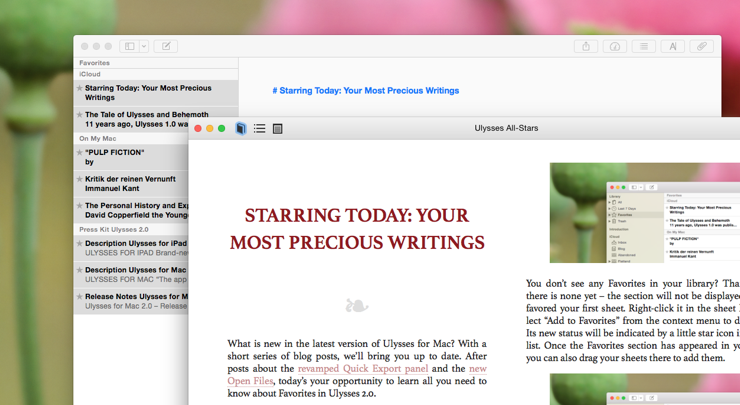Select the 'PULP FICTION' sheet
The height and width of the screenshot is (405, 740).
coord(131,157)
